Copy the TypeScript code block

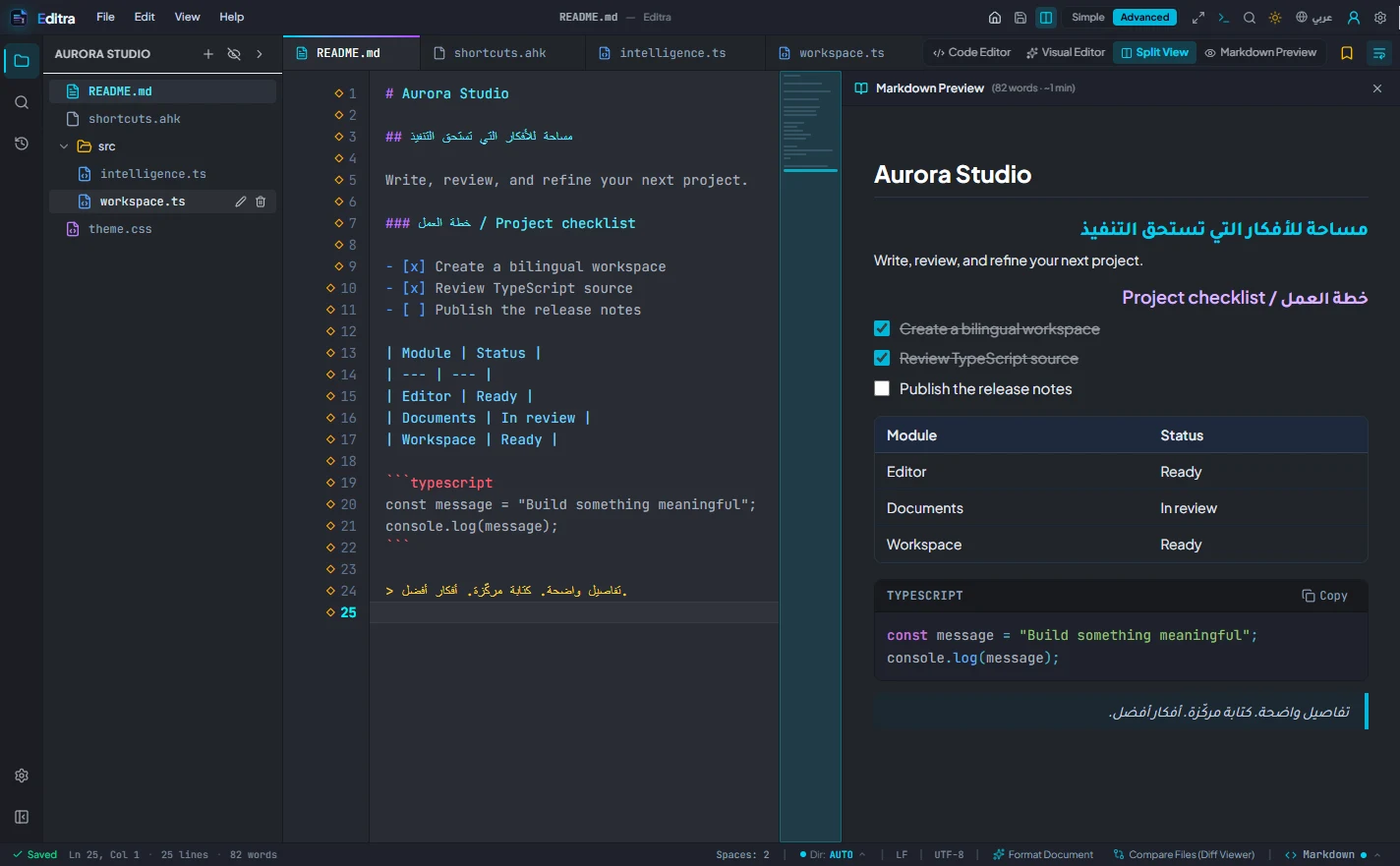pyautogui.click(x=1324, y=596)
